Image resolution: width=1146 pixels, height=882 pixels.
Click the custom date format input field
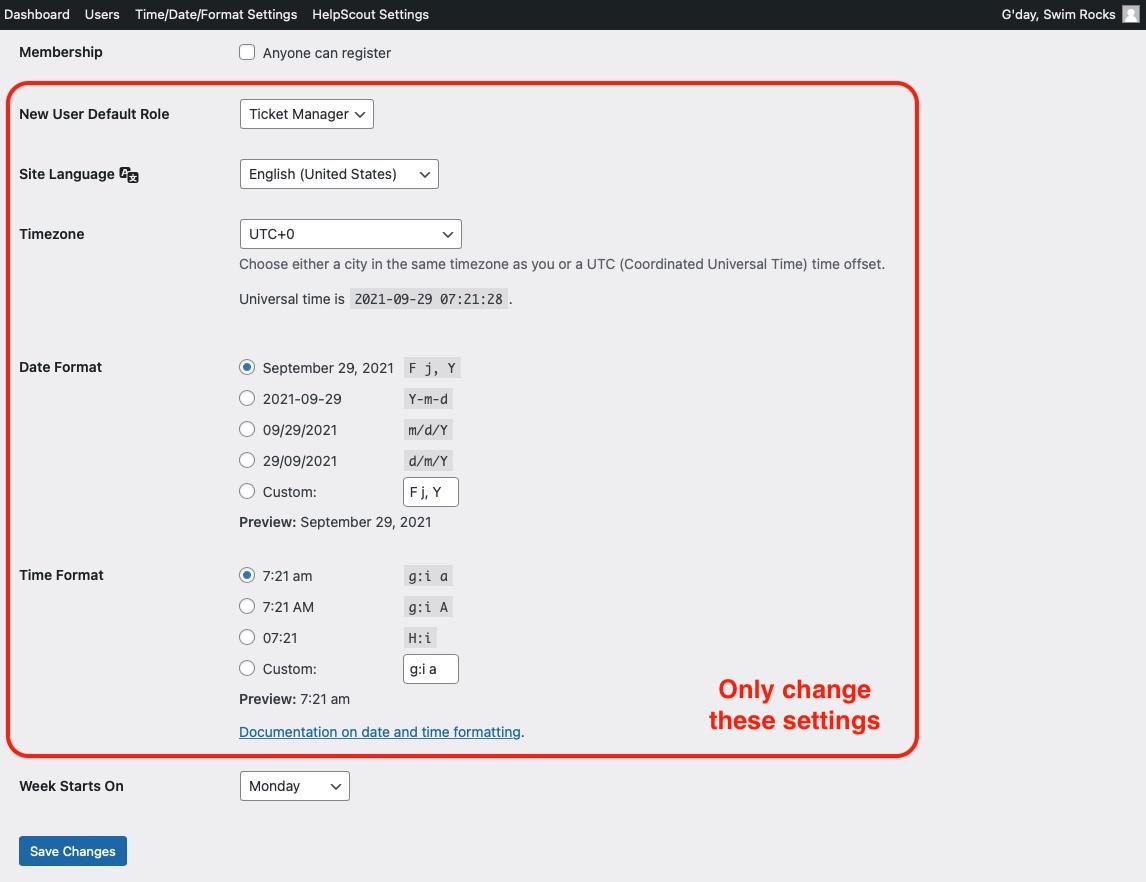click(430, 492)
